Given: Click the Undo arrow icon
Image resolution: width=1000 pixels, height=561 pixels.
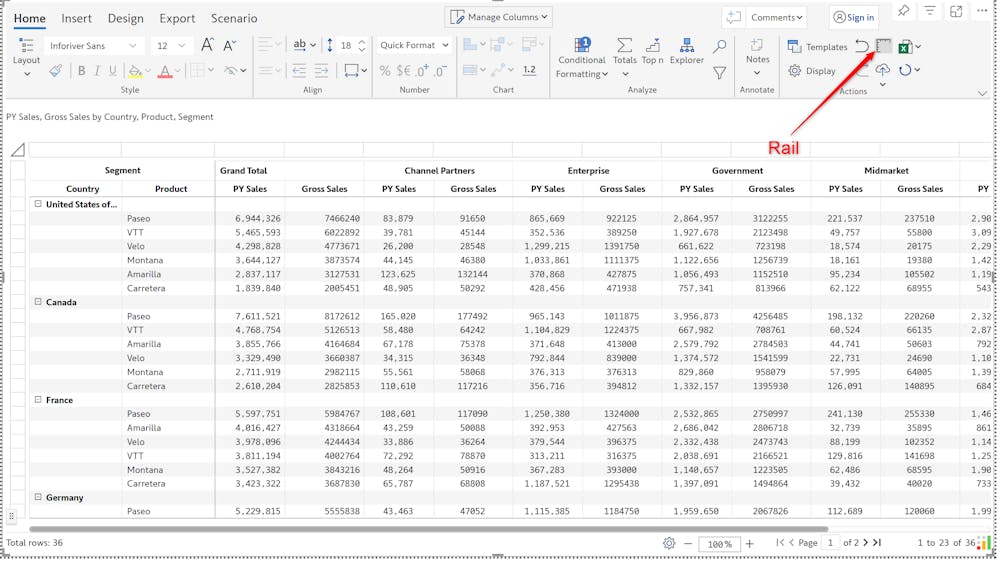Looking at the screenshot, I should click(861, 46).
